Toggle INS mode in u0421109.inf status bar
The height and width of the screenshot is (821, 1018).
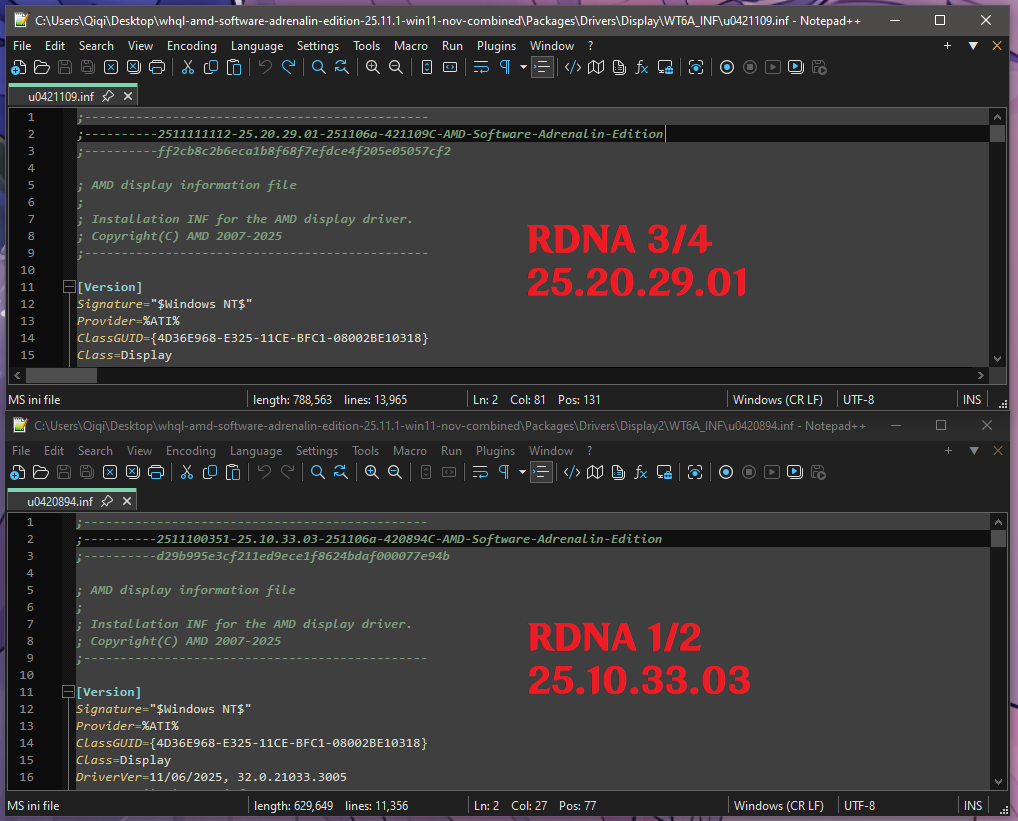[x=972, y=400]
